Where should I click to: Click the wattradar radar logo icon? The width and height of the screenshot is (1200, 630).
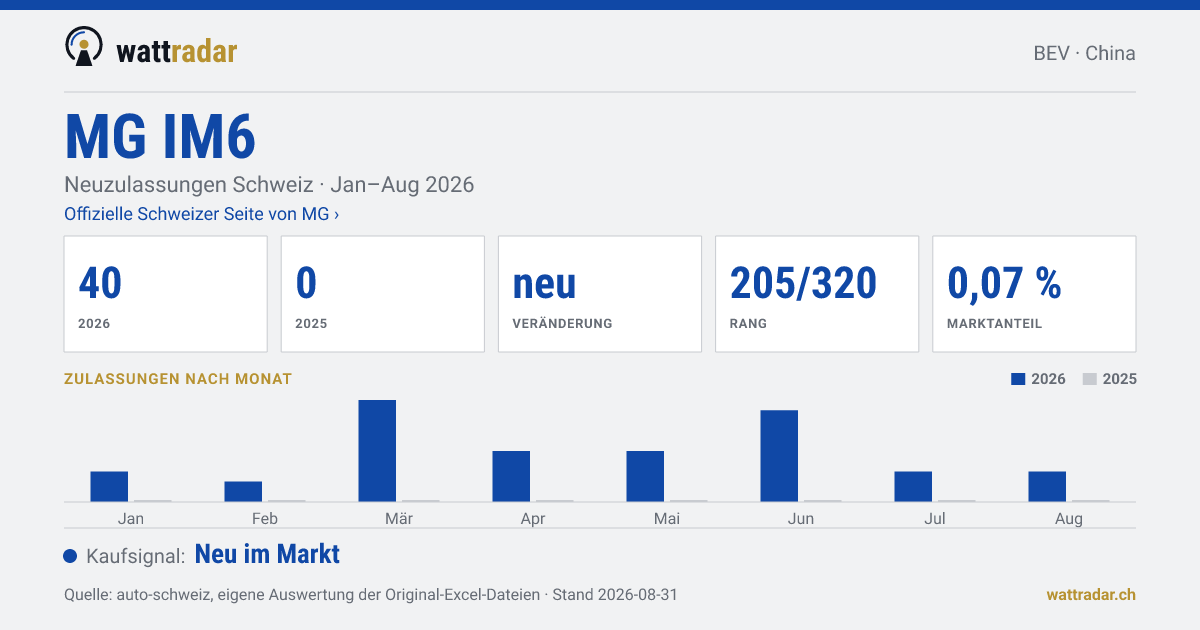(x=84, y=47)
